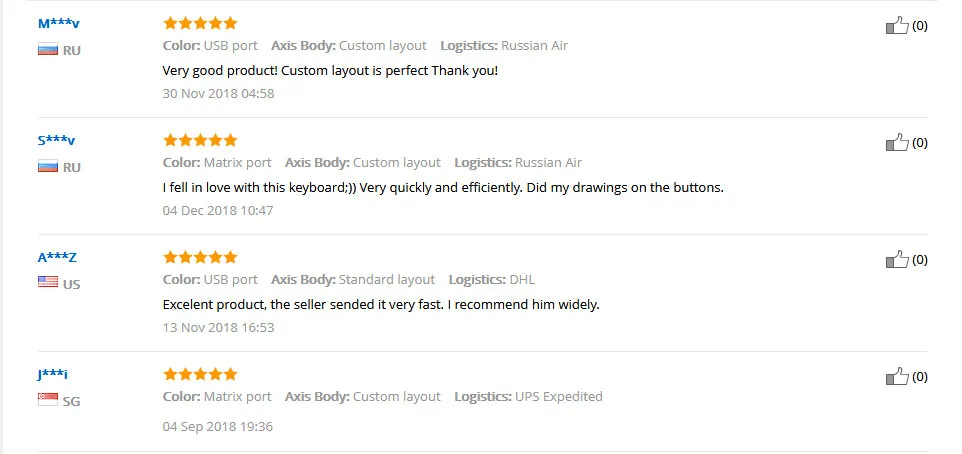
Task: Click the star rating above DHL review
Action: pos(200,257)
